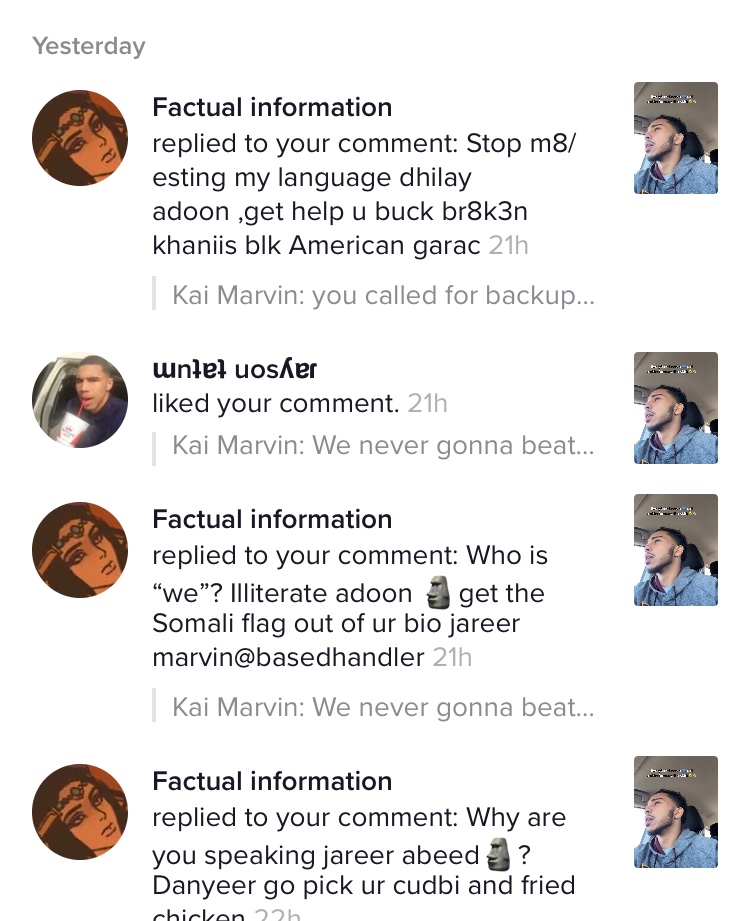The height and width of the screenshot is (921, 740).
Task: Tap "Factual information" name above "Why are you speaking"
Action: pyautogui.click(x=272, y=782)
